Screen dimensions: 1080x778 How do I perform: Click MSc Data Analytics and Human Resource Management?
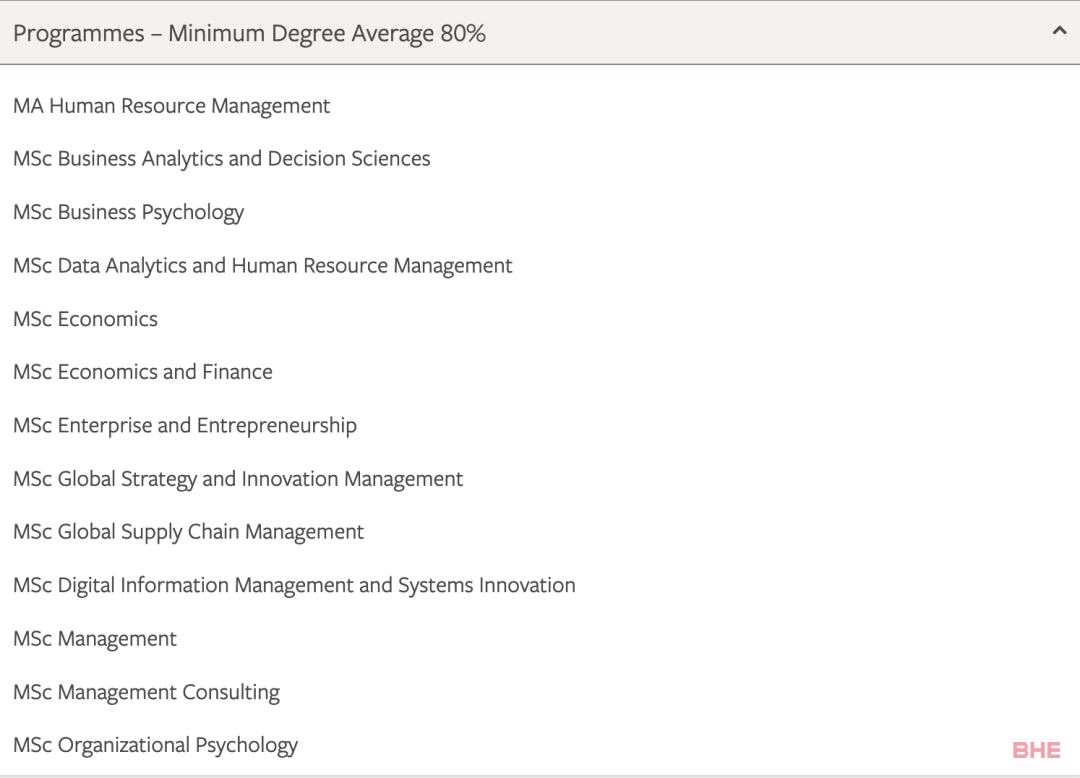pos(262,266)
